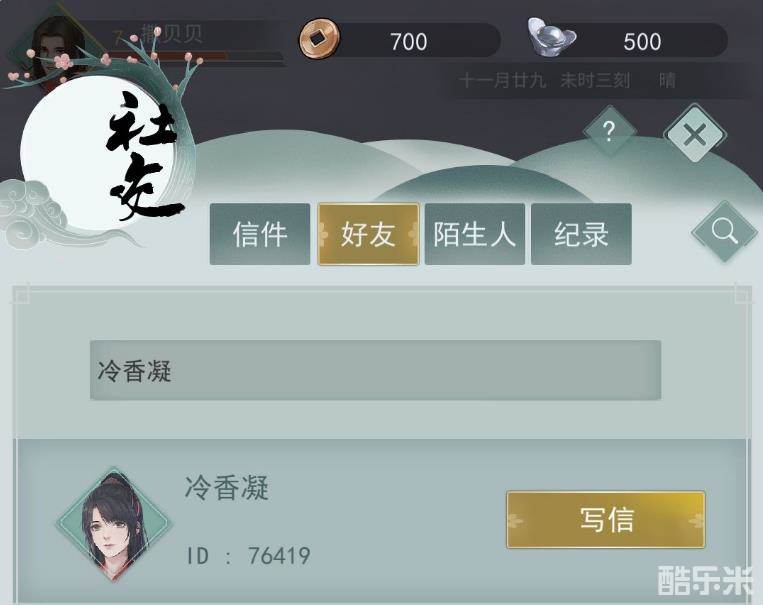
Task: Click the magnifier search icon
Action: (725, 232)
